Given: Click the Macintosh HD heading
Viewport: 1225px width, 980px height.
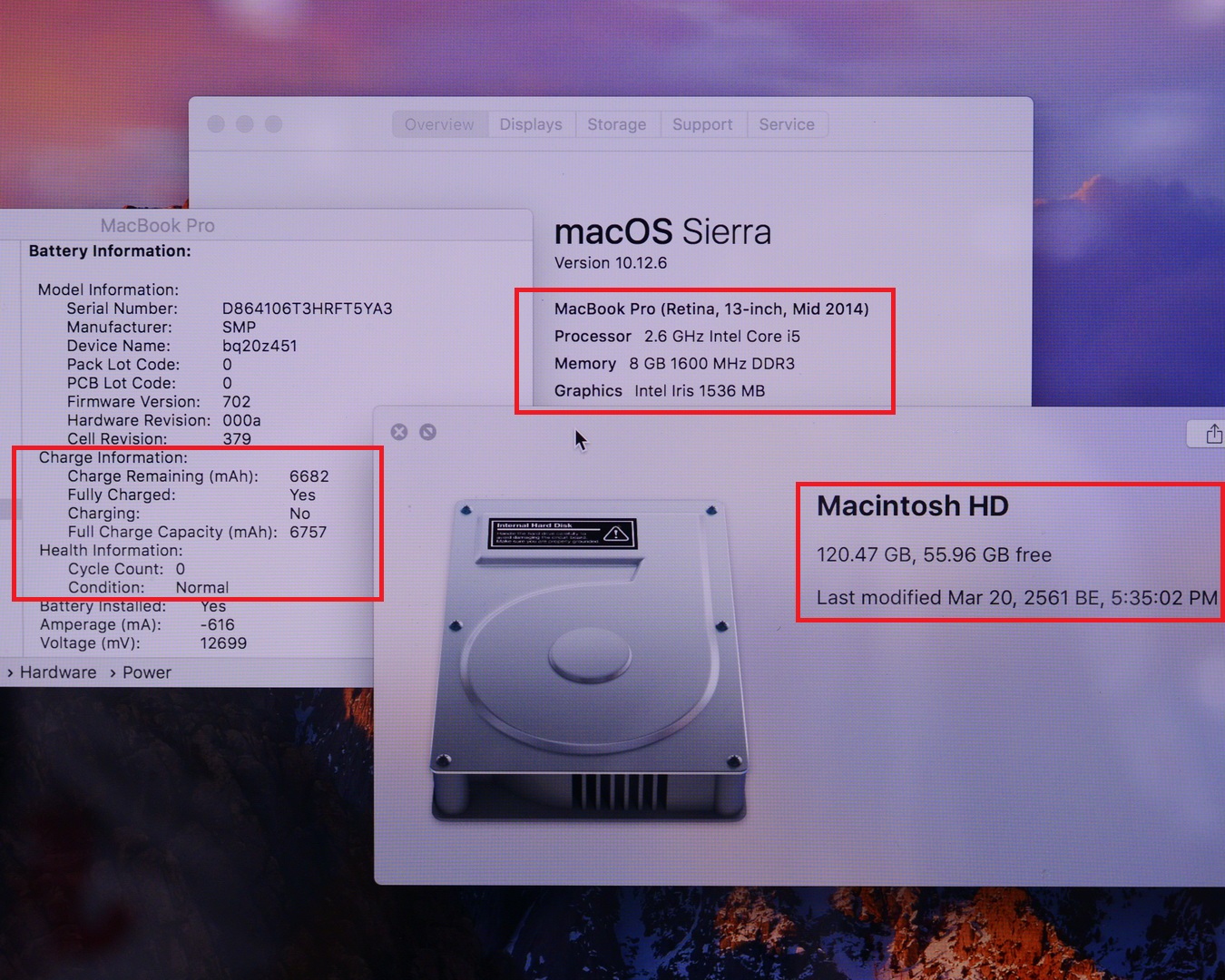Looking at the screenshot, I should point(913,505).
